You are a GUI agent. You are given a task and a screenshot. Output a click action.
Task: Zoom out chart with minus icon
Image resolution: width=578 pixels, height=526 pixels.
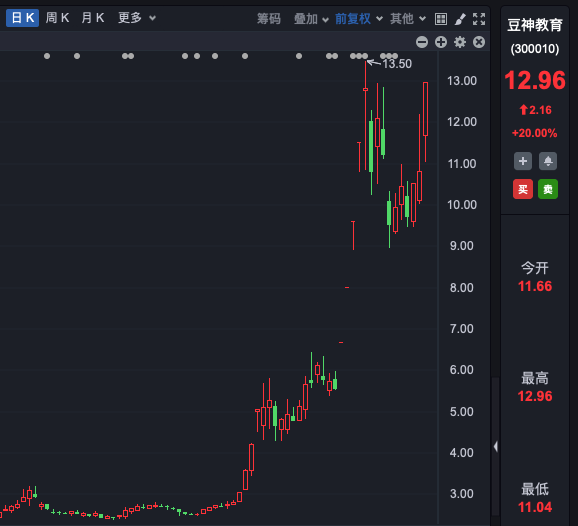coord(422,42)
